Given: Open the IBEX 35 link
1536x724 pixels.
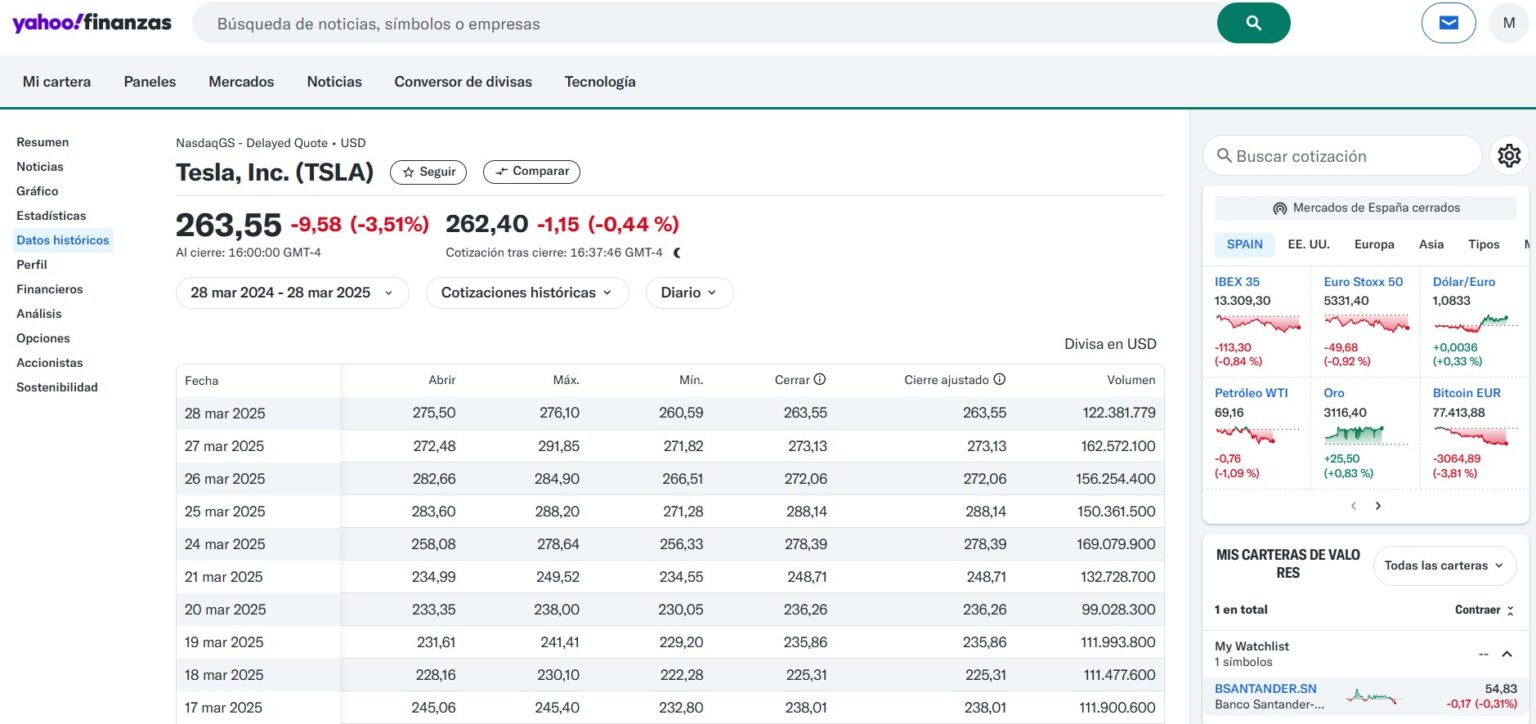Looking at the screenshot, I should coord(1237,282).
